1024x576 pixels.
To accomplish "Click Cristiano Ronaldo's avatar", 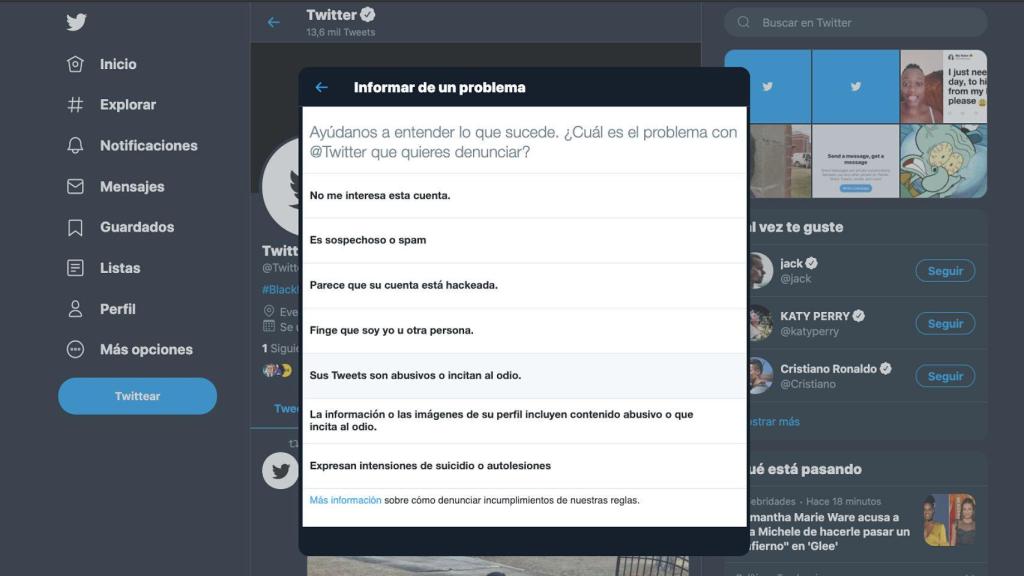I will point(760,376).
